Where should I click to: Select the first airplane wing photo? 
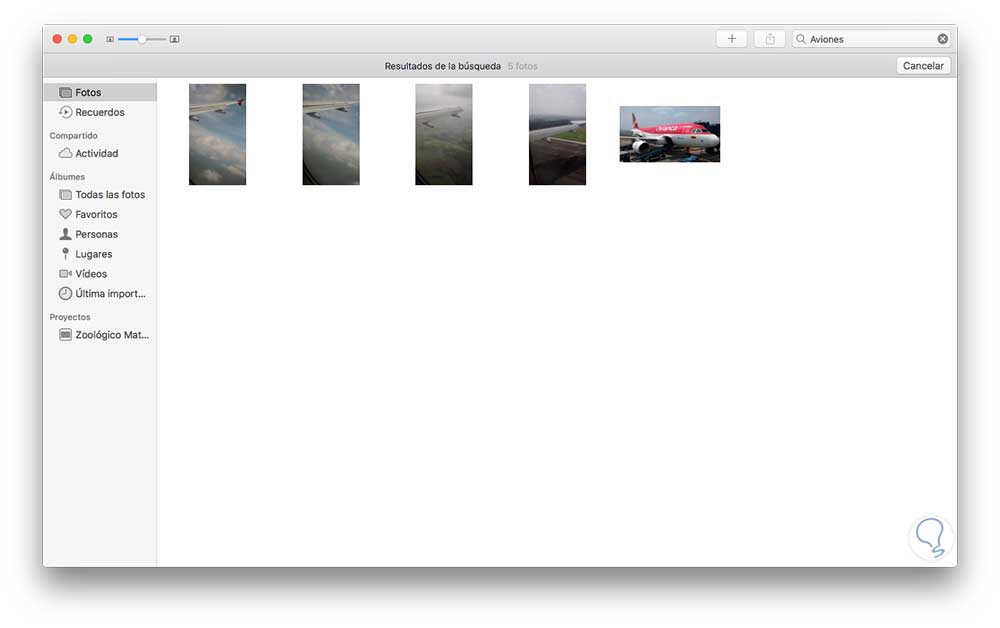tap(217, 135)
